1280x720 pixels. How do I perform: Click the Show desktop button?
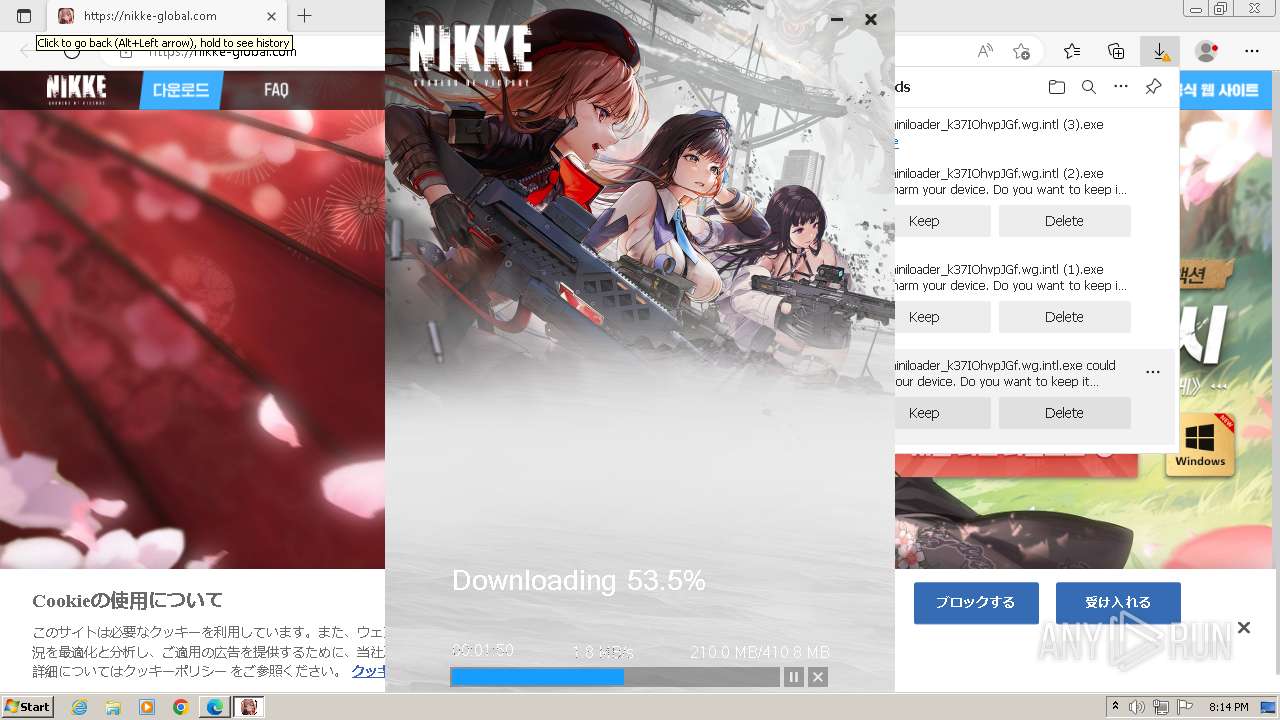click(1270, 707)
